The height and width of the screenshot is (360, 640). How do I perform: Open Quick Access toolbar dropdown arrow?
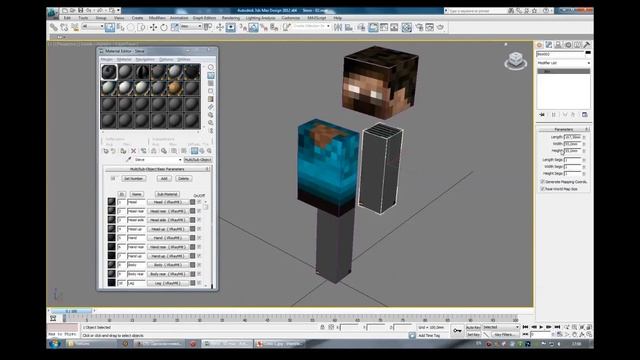118,10
